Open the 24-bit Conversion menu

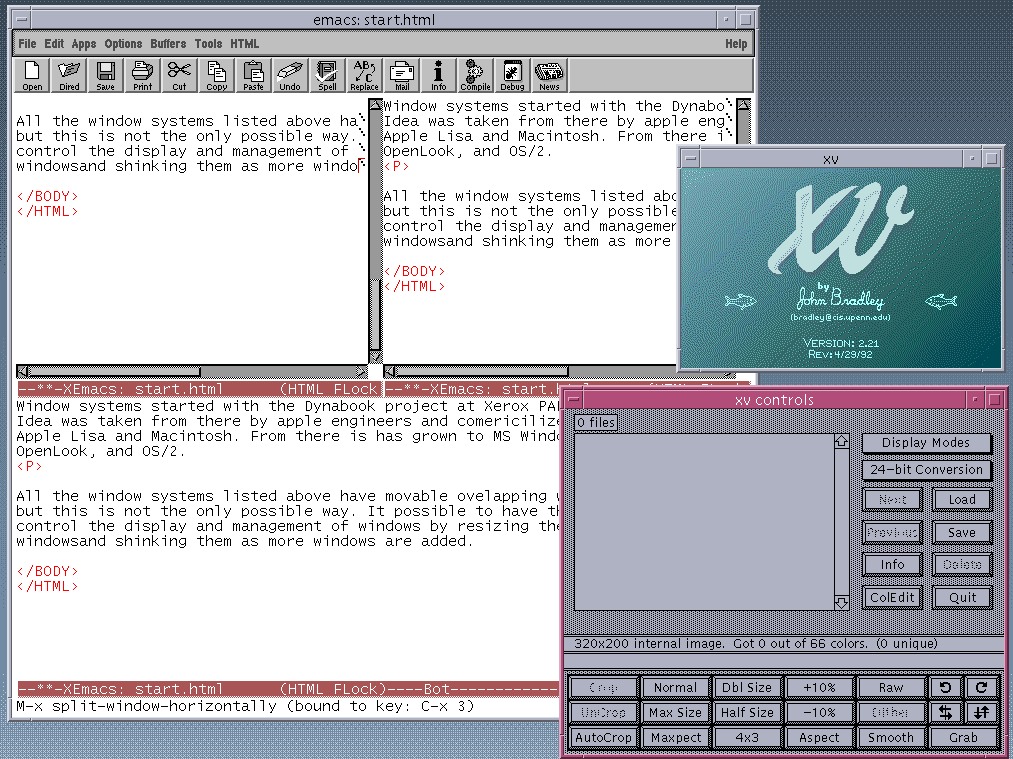coord(926,470)
